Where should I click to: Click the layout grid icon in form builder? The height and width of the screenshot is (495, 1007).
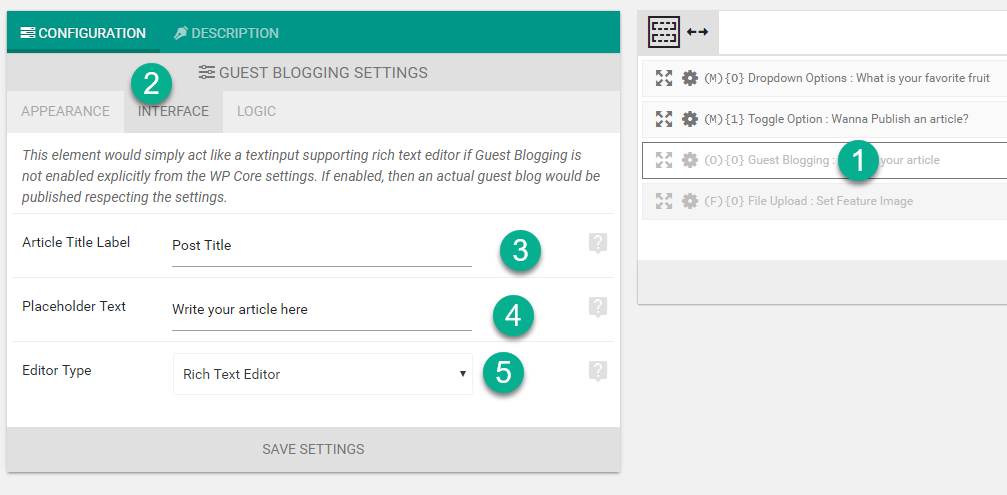pos(664,31)
